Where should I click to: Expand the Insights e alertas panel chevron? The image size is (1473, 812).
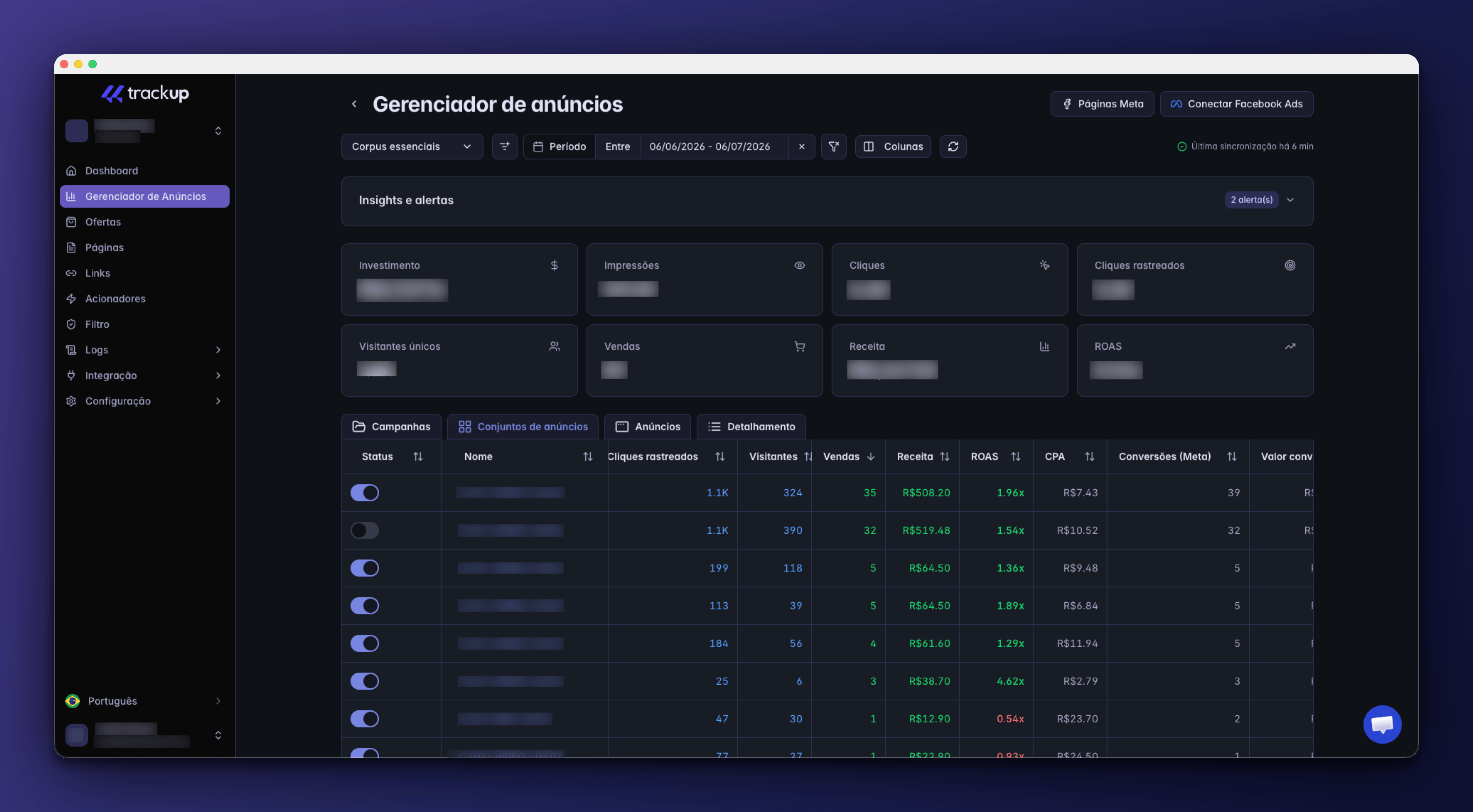pos(1290,200)
